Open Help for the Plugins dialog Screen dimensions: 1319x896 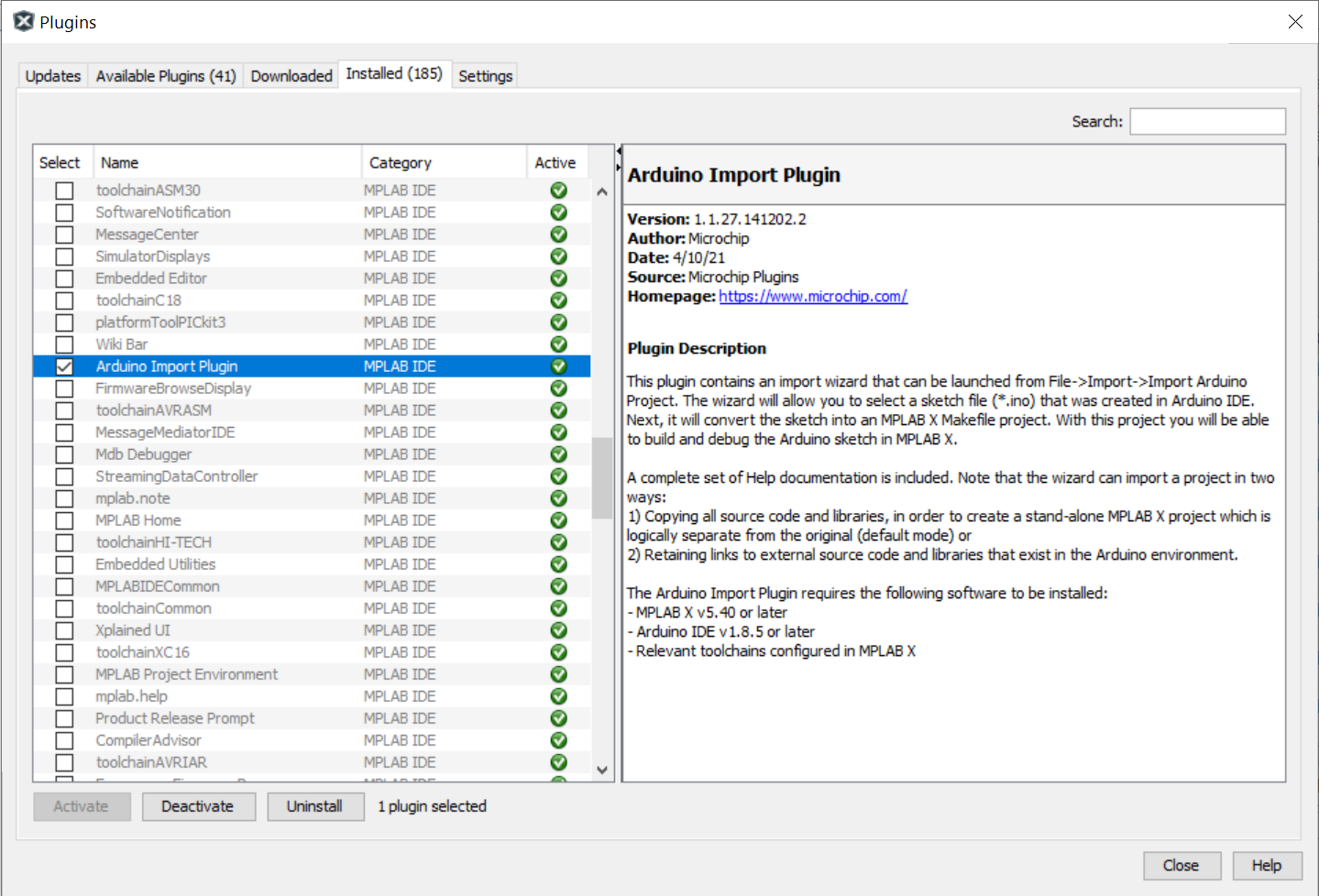click(1267, 866)
